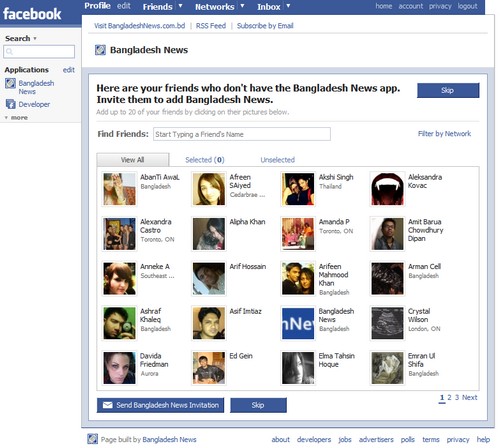
Task: Select friend Davida Friedman thumbnail
Action: coord(119,368)
